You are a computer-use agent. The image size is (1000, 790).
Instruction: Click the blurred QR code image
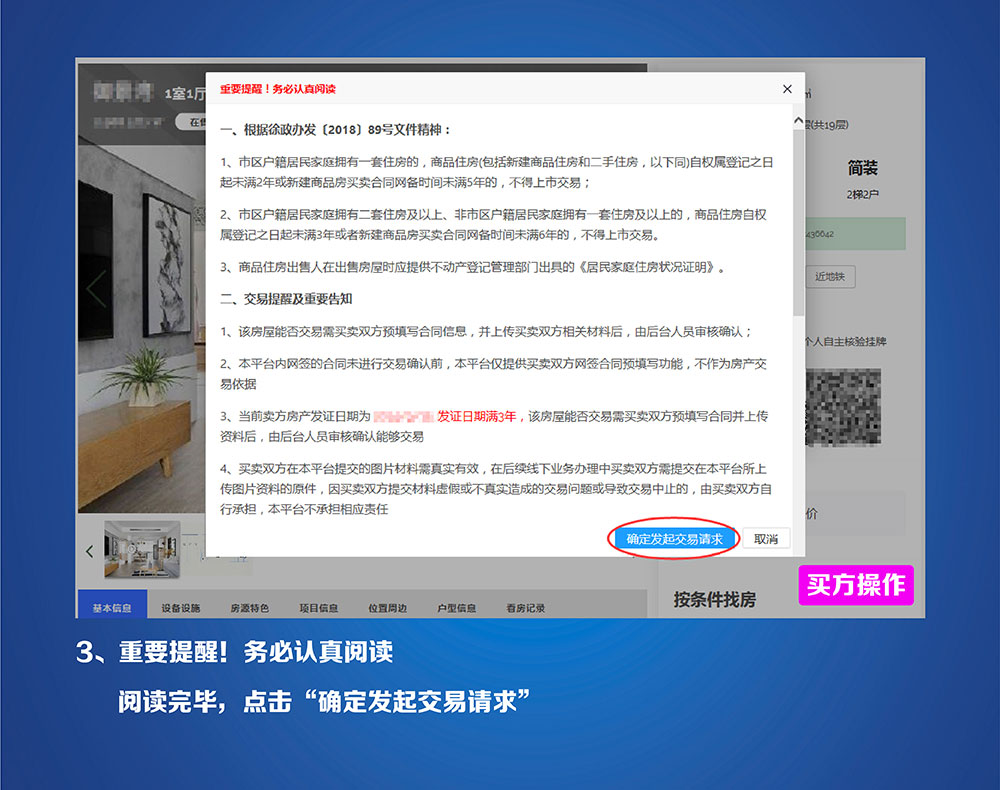(x=843, y=407)
